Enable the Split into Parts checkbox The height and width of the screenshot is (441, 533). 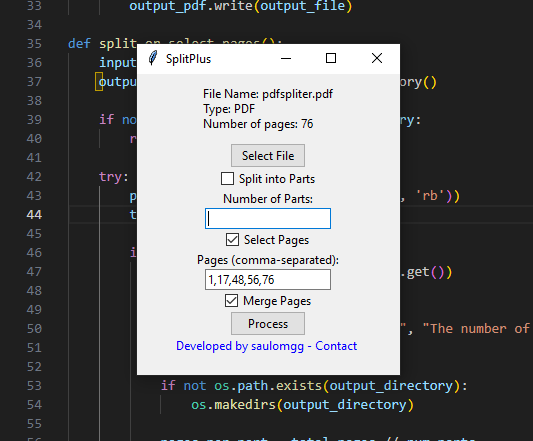[x=227, y=179]
